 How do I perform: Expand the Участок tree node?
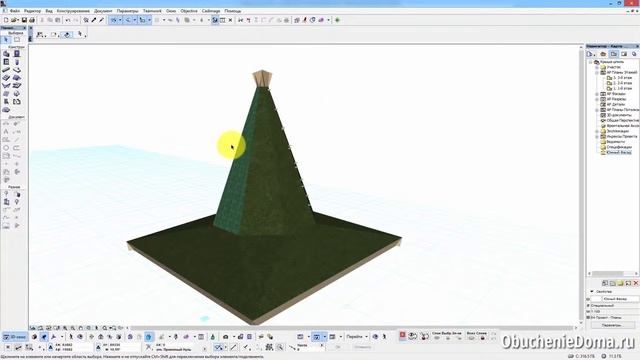[x=597, y=67]
